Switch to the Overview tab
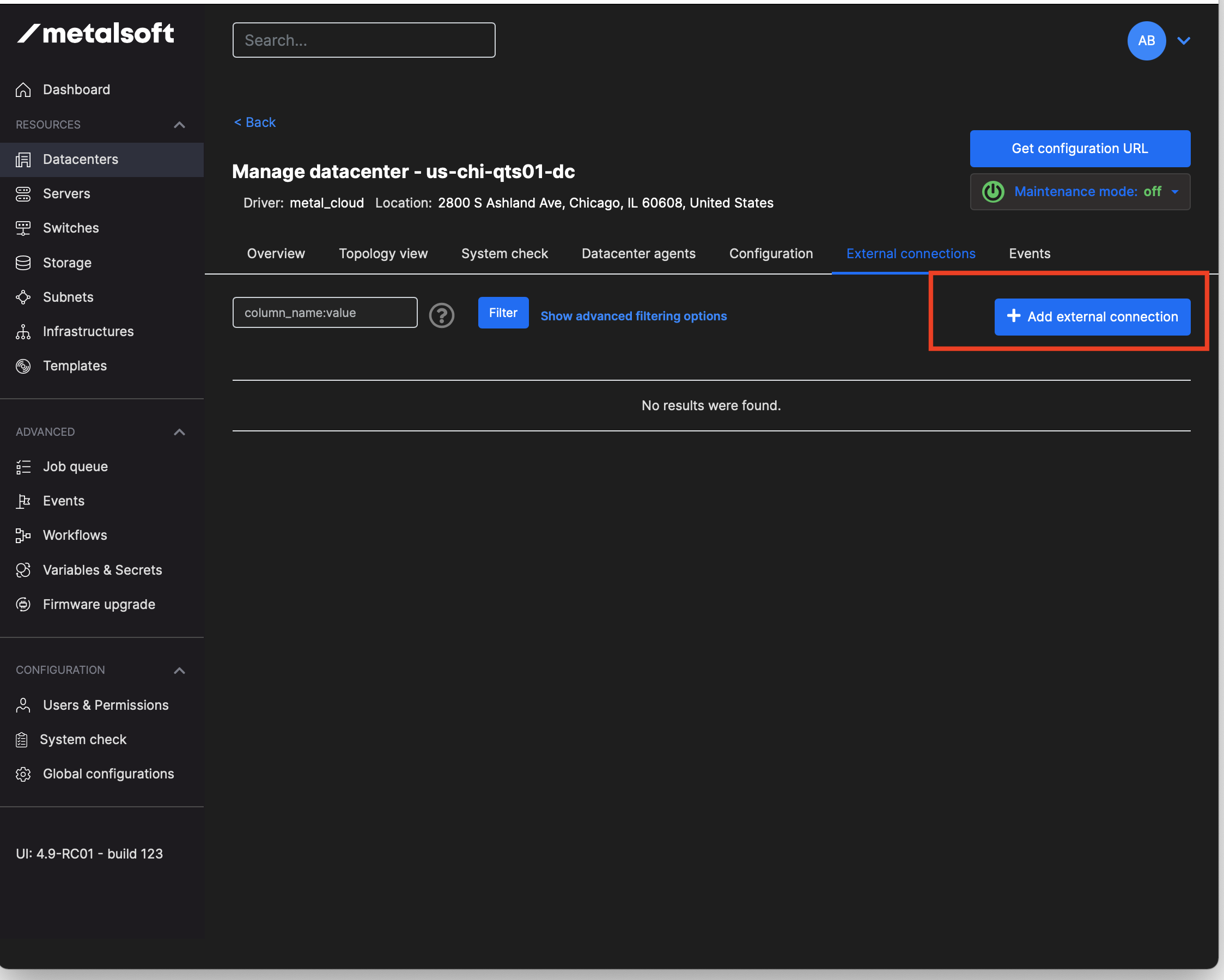Image resolution: width=1224 pixels, height=980 pixels. (276, 254)
